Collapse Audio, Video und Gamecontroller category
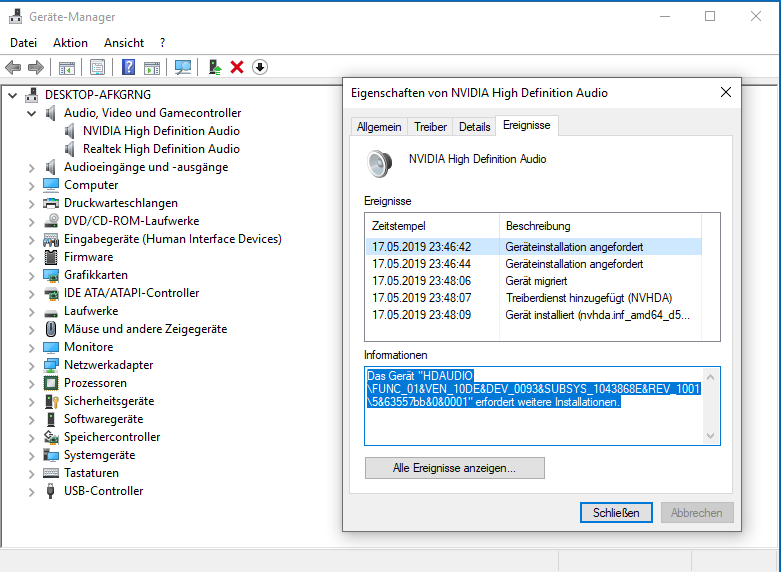This screenshot has width=781, height=572. coord(31,113)
